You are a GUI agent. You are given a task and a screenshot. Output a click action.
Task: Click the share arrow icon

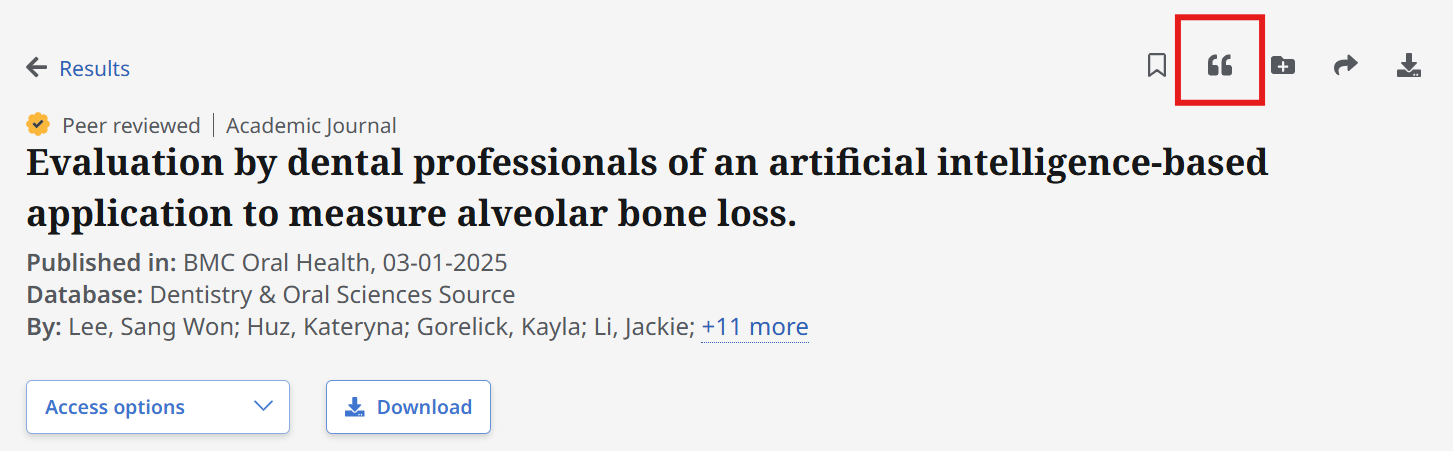click(1346, 66)
